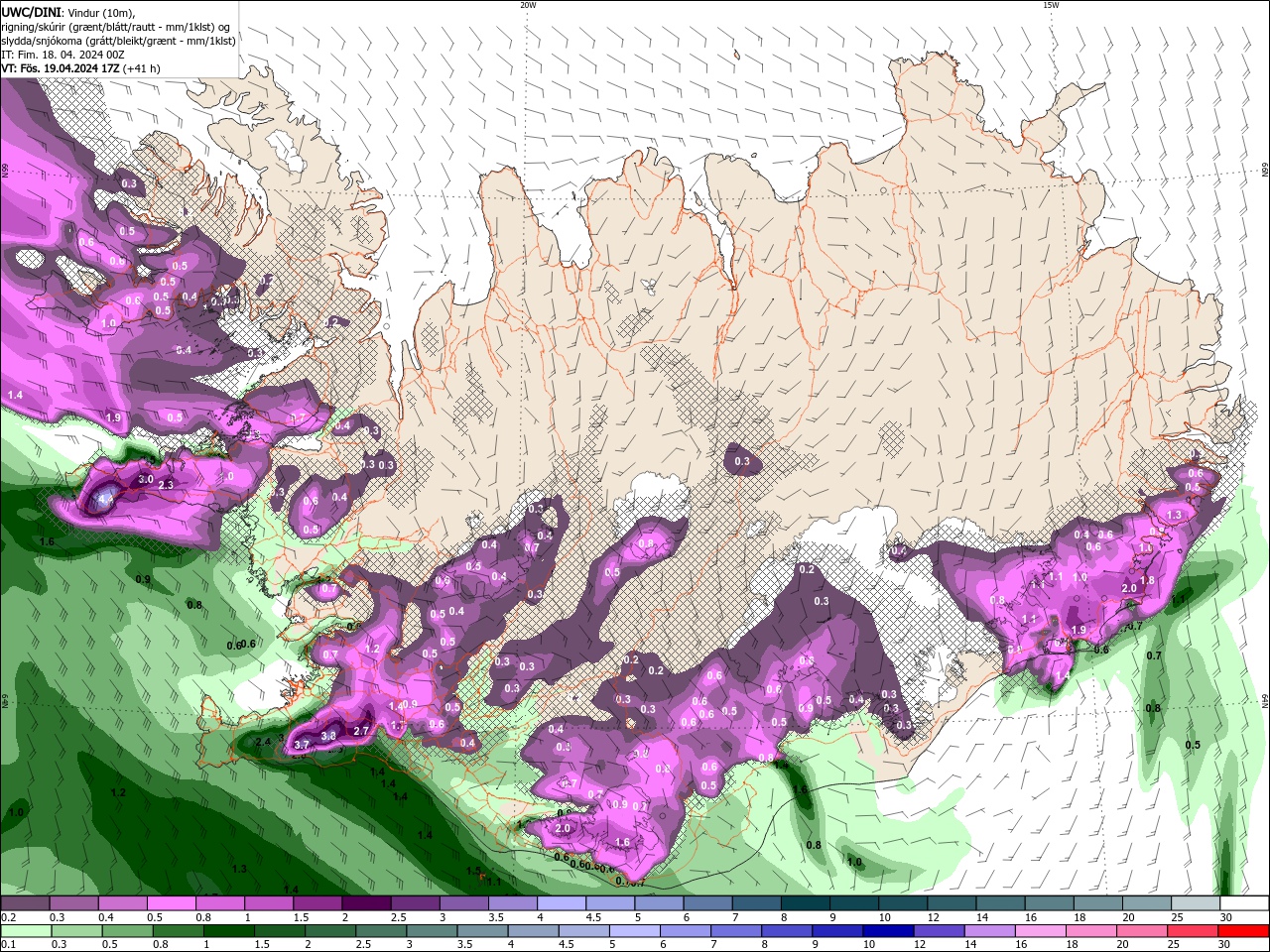Click the init time 'IT: Fim. 18. 04. 2024 00Z'

[x=63, y=55]
